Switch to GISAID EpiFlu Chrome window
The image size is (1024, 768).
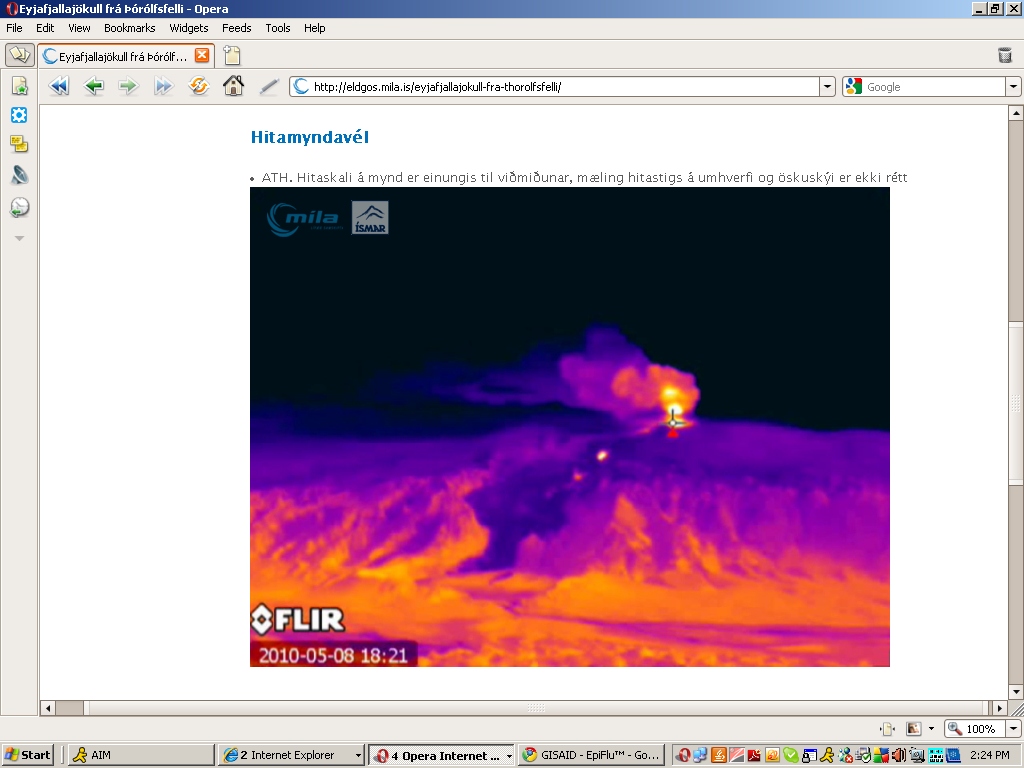coord(592,755)
